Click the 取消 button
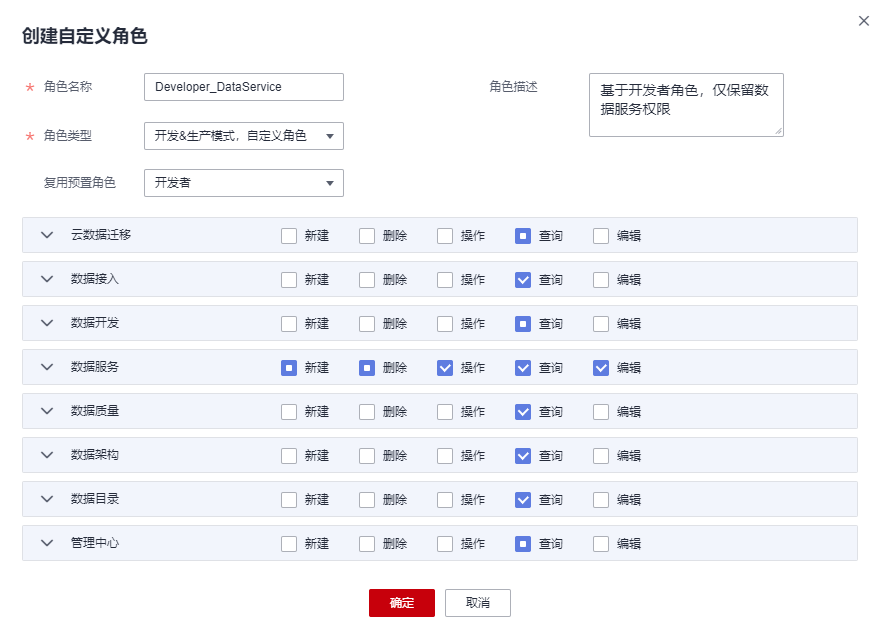 click(x=478, y=603)
